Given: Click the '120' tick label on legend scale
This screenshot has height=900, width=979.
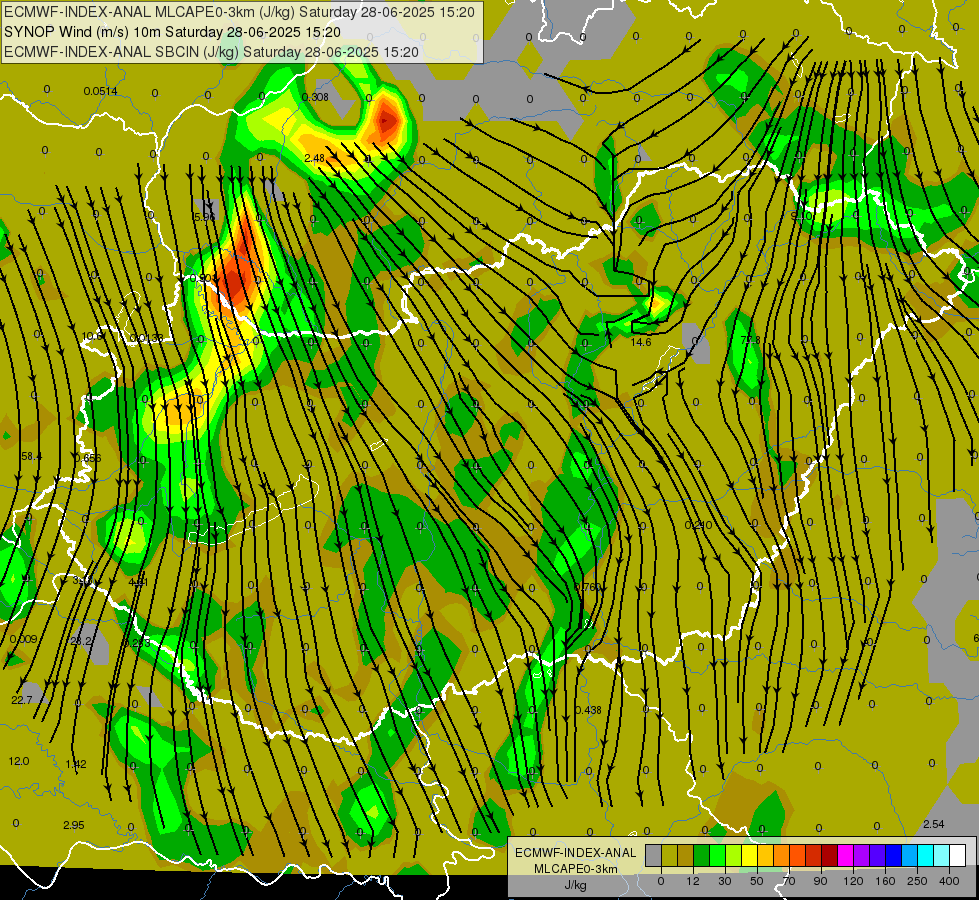Looking at the screenshot, I should [853, 881].
